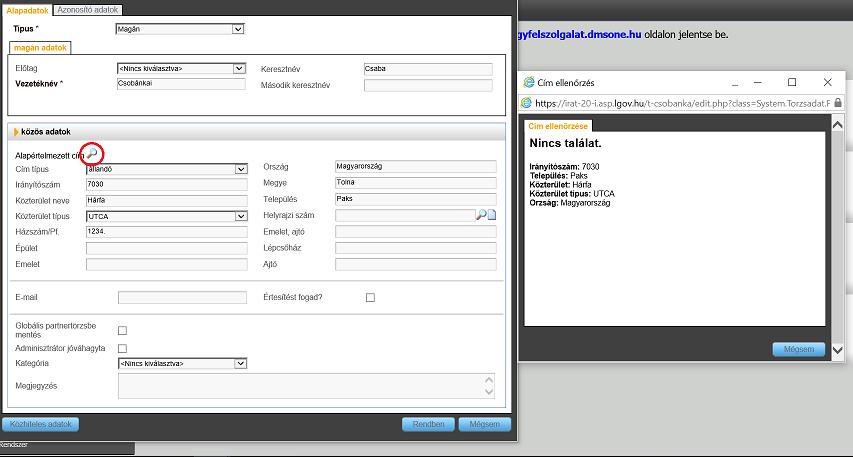Click the Emelet input field
This screenshot has width=853, height=457.
point(166,264)
